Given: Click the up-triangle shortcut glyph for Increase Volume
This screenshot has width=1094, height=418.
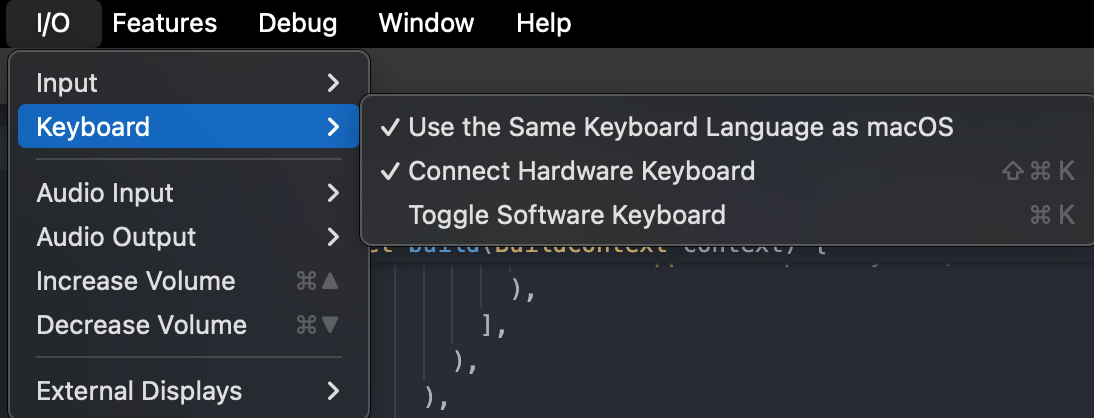Looking at the screenshot, I should (x=330, y=282).
